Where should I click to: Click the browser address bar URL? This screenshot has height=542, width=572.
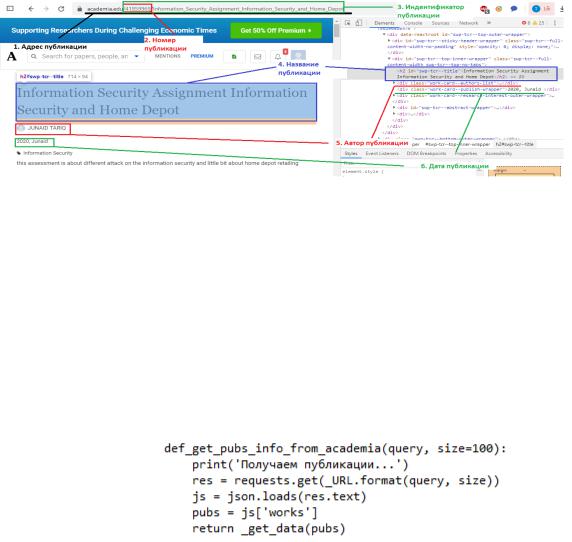tap(214, 8)
